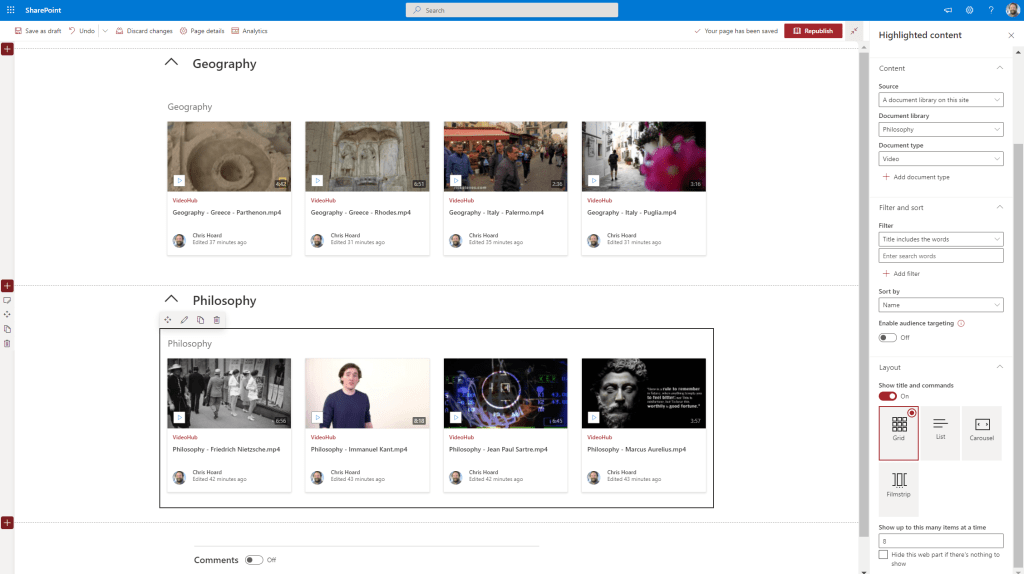1024x574 pixels.
Task: Click the move web part icon
Action: pos(168,320)
